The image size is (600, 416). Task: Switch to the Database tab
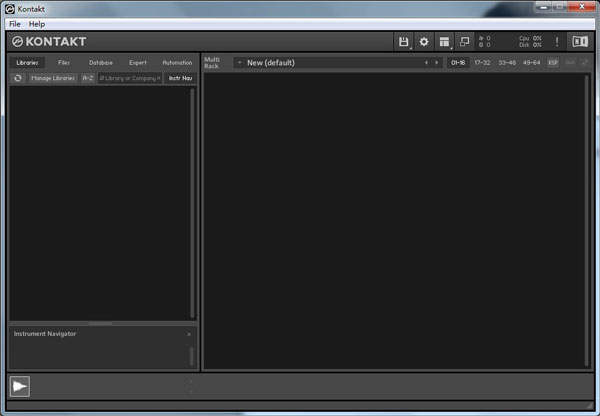[100, 62]
